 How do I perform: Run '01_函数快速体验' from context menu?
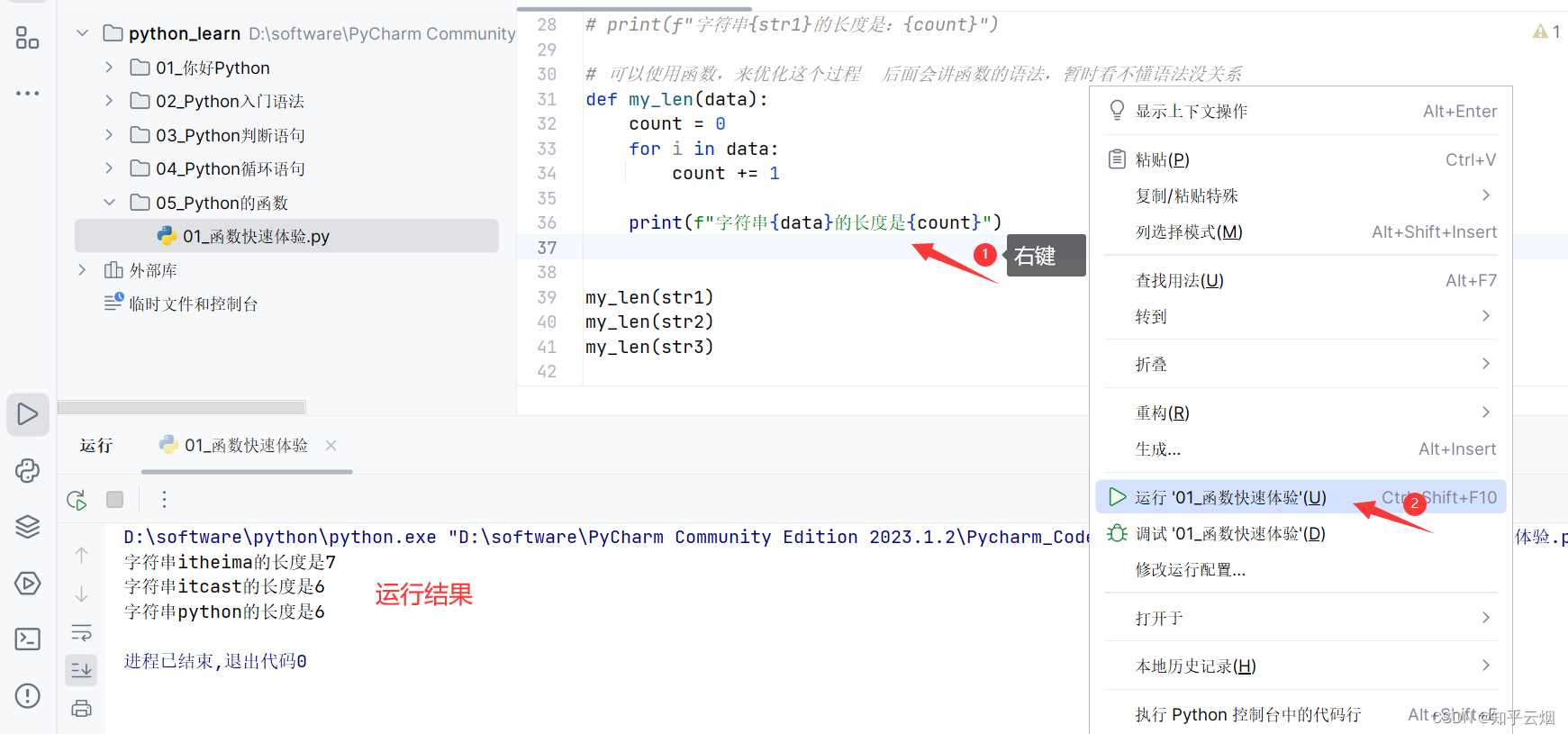(x=1301, y=497)
